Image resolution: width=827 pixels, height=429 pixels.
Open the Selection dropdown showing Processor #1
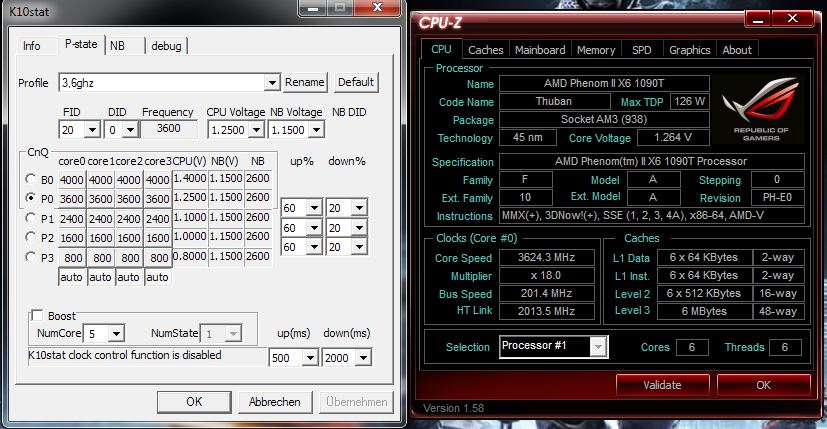pos(554,347)
